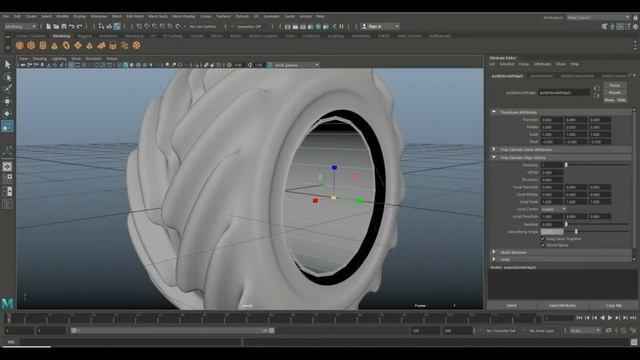Toggle Snap to grids in status line
640x360 pixels.
pos(140,27)
